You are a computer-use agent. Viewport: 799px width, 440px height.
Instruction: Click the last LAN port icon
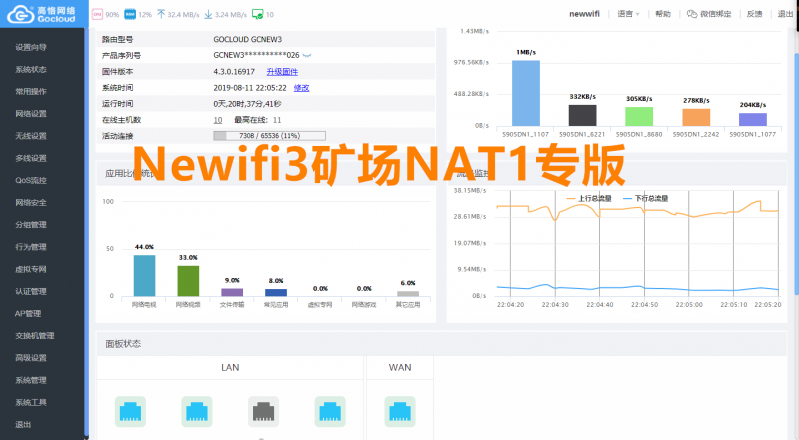(330, 411)
